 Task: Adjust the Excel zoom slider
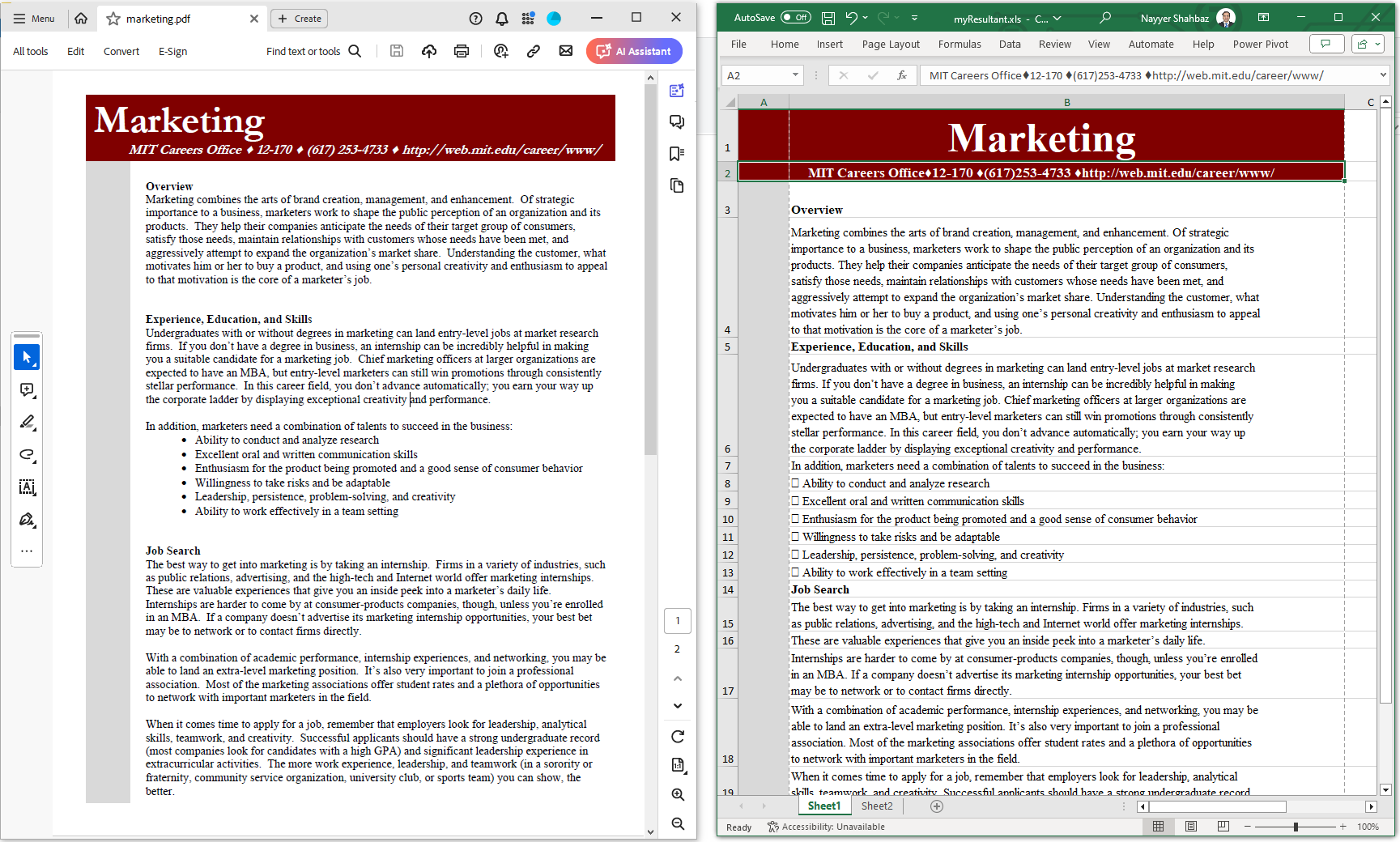click(1296, 827)
